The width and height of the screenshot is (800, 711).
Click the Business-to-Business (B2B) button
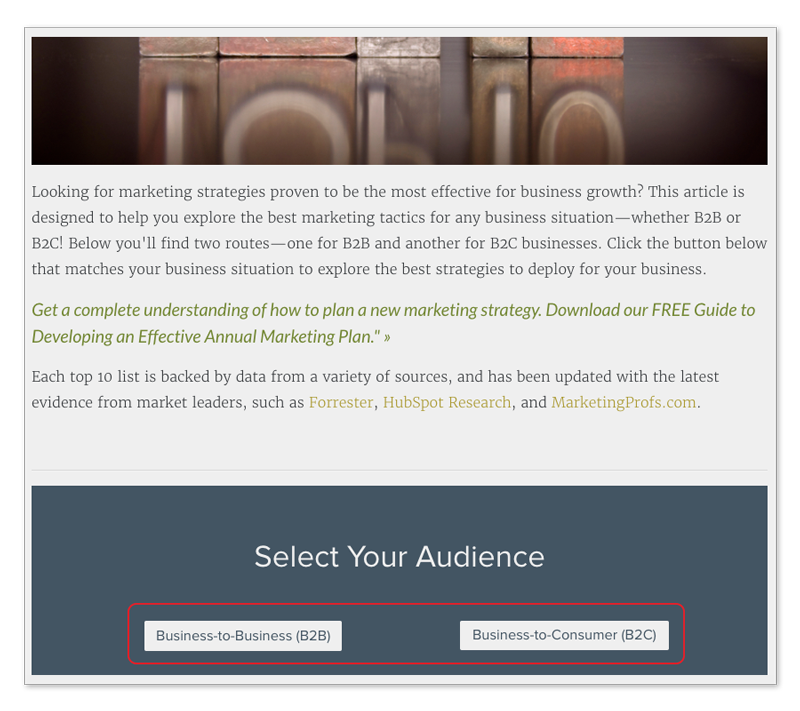tap(243, 636)
